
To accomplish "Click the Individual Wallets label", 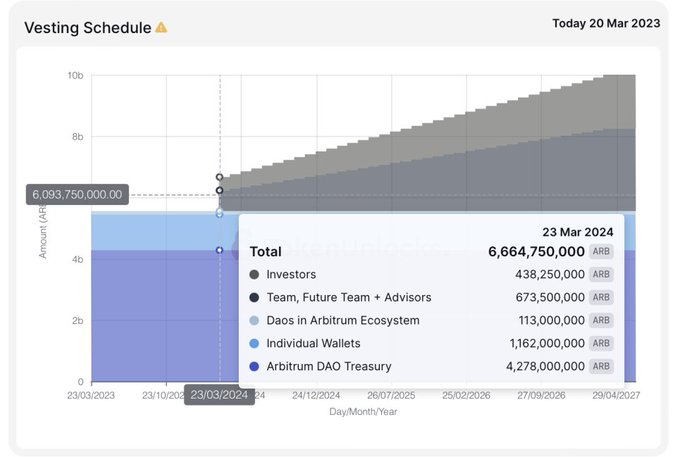I will tap(313, 343).
